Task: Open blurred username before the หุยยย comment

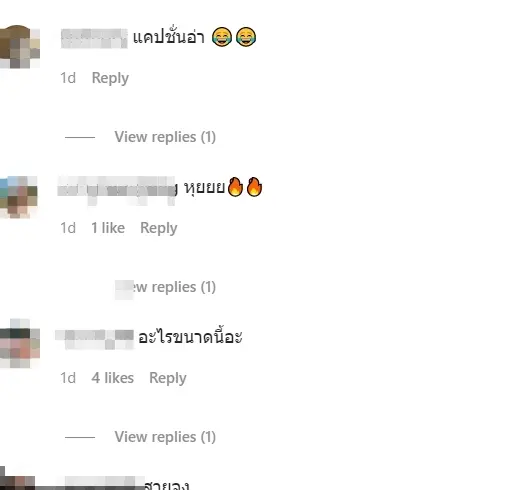Action: pyautogui.click(x=117, y=189)
